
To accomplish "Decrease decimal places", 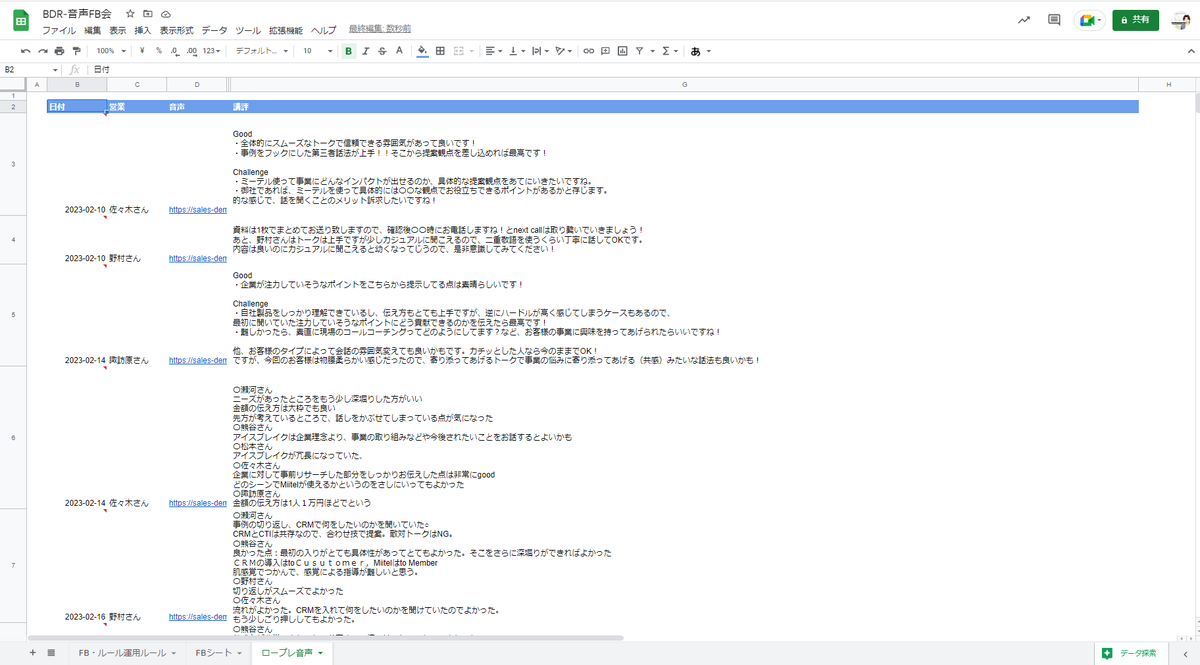I will click(175, 50).
